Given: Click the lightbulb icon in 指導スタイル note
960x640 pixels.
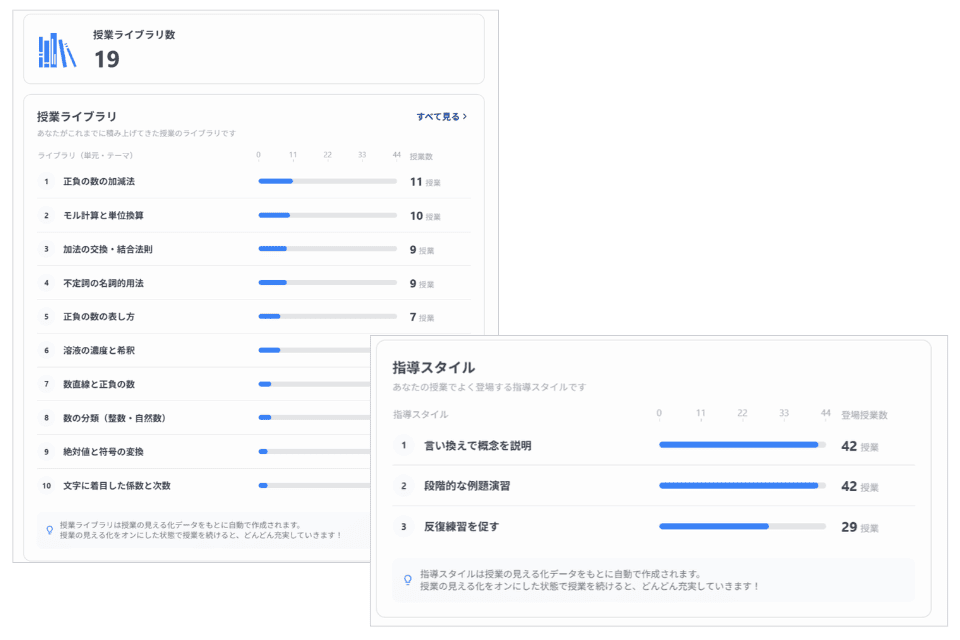Looking at the screenshot, I should [x=408, y=580].
